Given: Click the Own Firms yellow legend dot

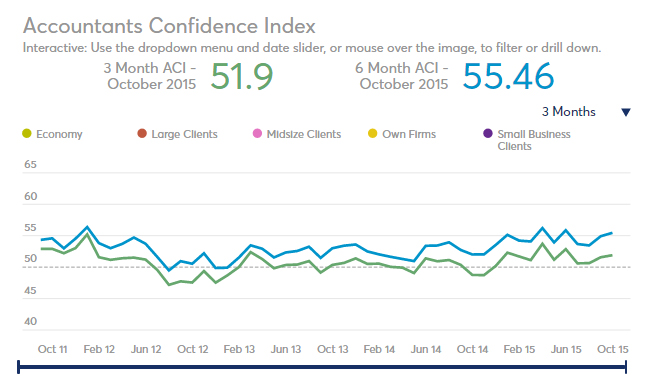Looking at the screenshot, I should pos(373,134).
